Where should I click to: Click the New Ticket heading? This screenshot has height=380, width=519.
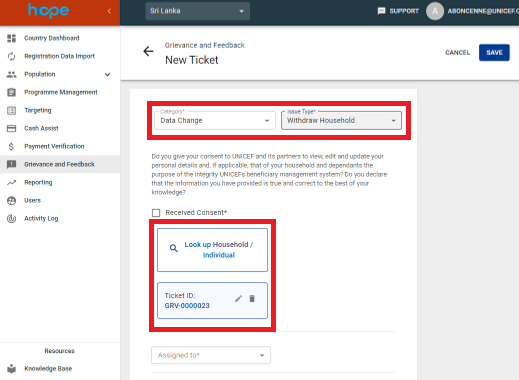tap(192, 60)
